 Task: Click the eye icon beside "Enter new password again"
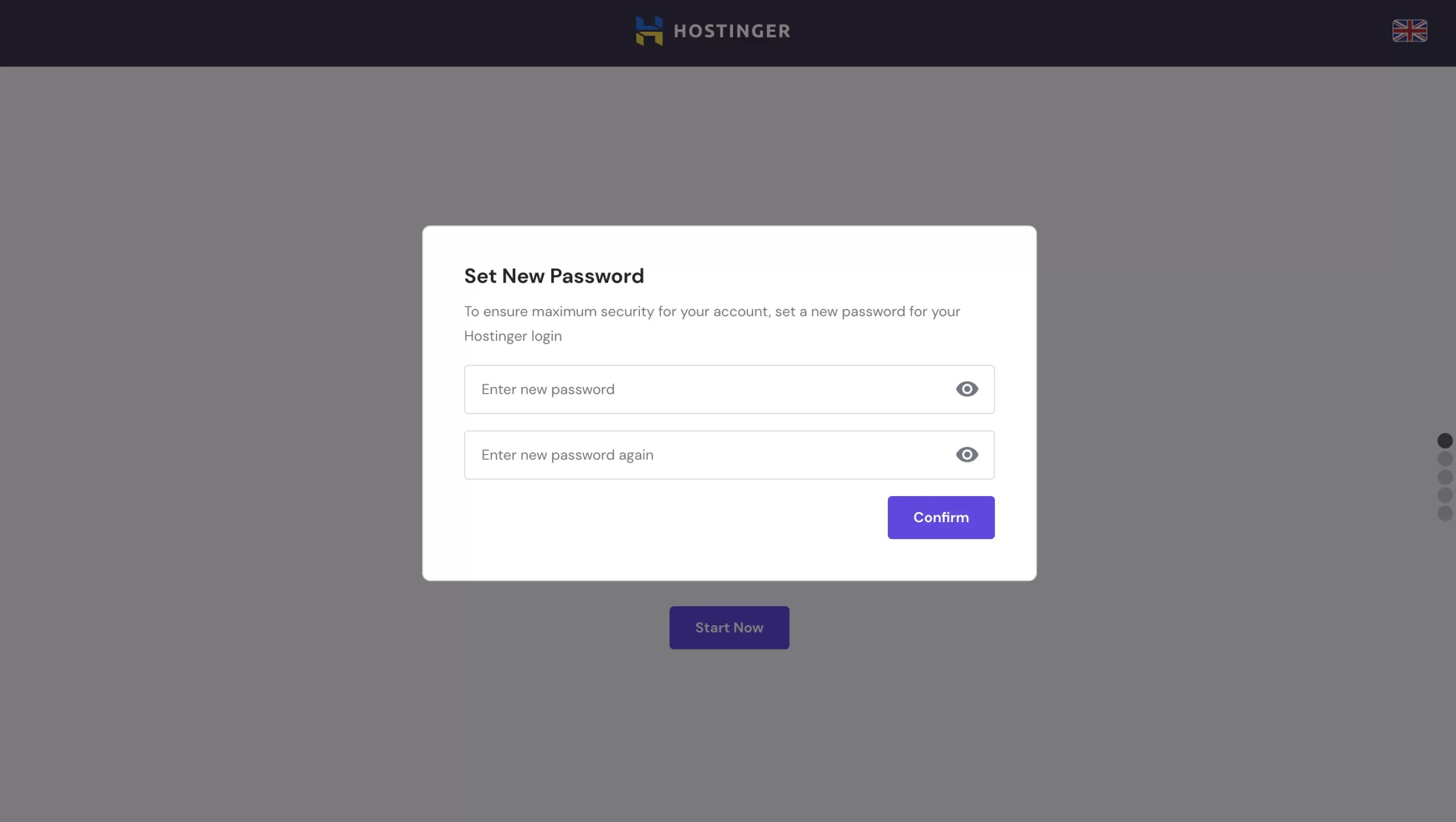(x=967, y=455)
